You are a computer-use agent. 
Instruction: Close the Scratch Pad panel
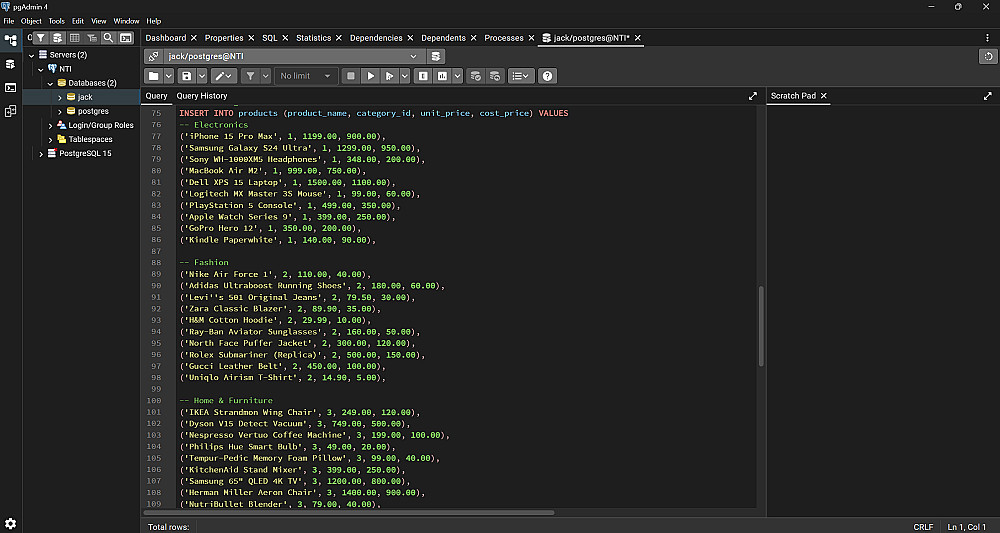[824, 96]
